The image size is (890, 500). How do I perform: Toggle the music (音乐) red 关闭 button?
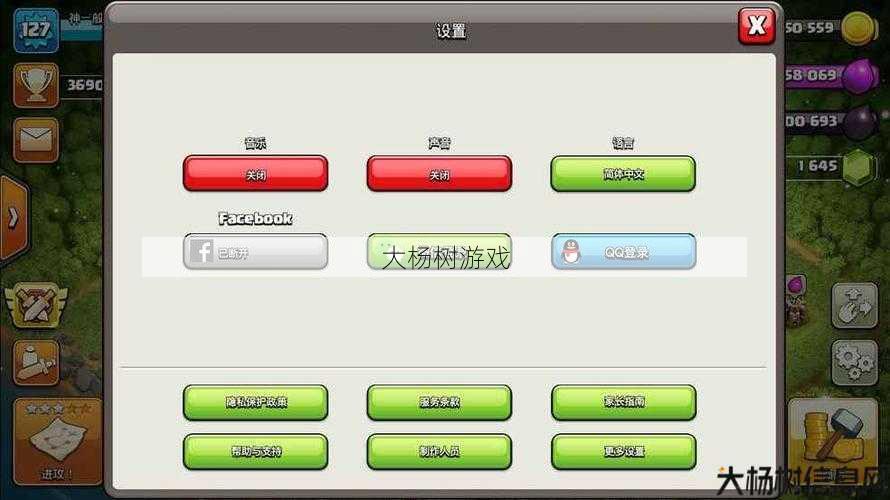255,174
